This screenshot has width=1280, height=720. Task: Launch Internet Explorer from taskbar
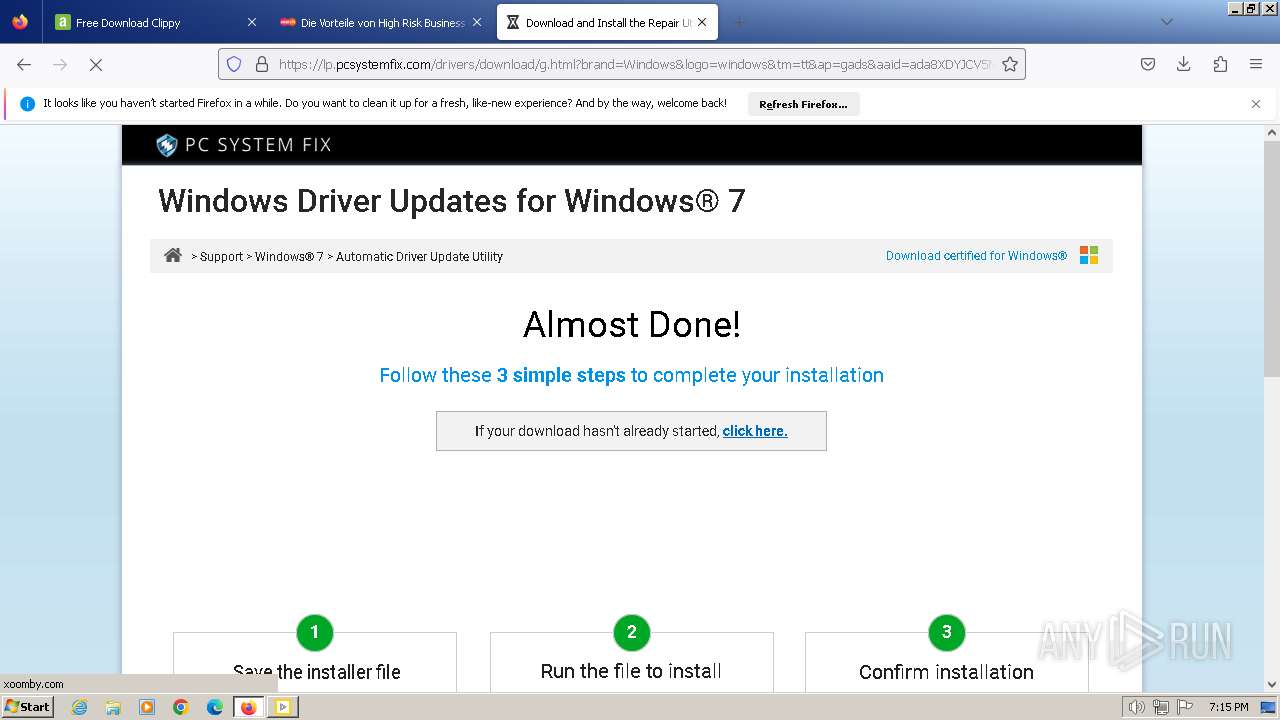click(x=79, y=707)
